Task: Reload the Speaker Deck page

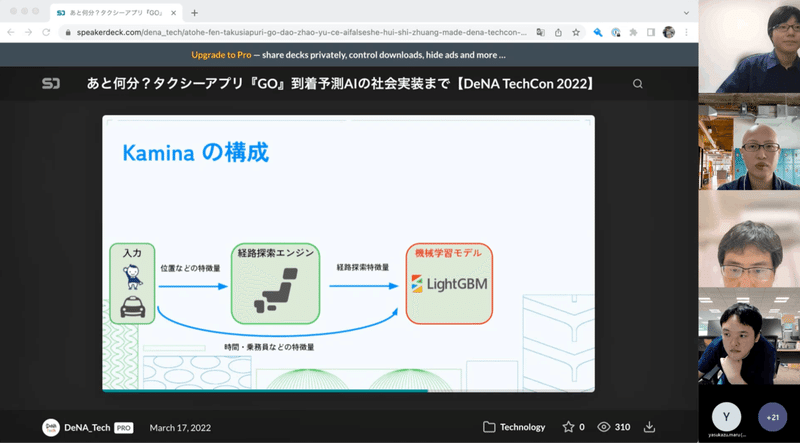Action: (x=46, y=32)
